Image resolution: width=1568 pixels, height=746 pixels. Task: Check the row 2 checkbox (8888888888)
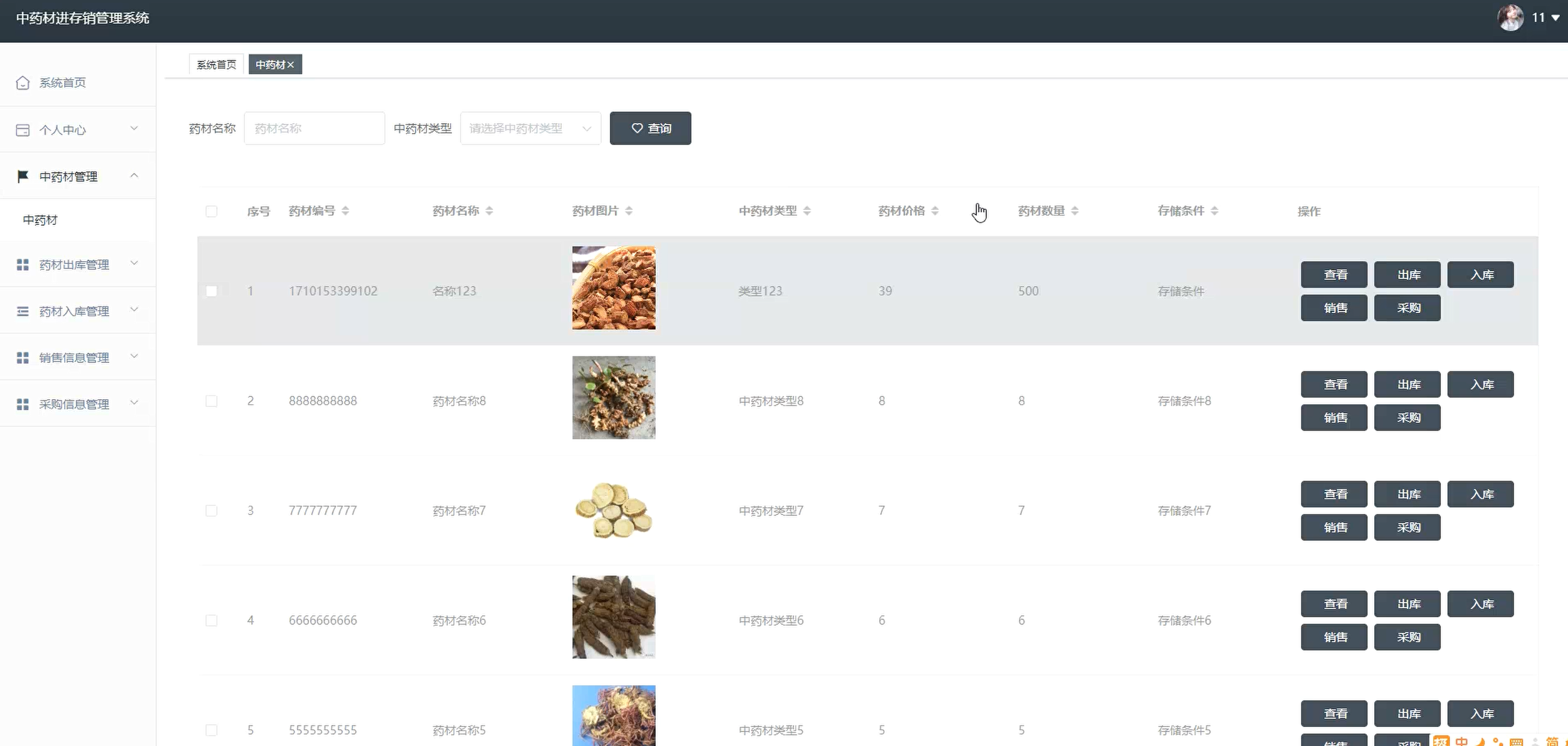pos(211,401)
